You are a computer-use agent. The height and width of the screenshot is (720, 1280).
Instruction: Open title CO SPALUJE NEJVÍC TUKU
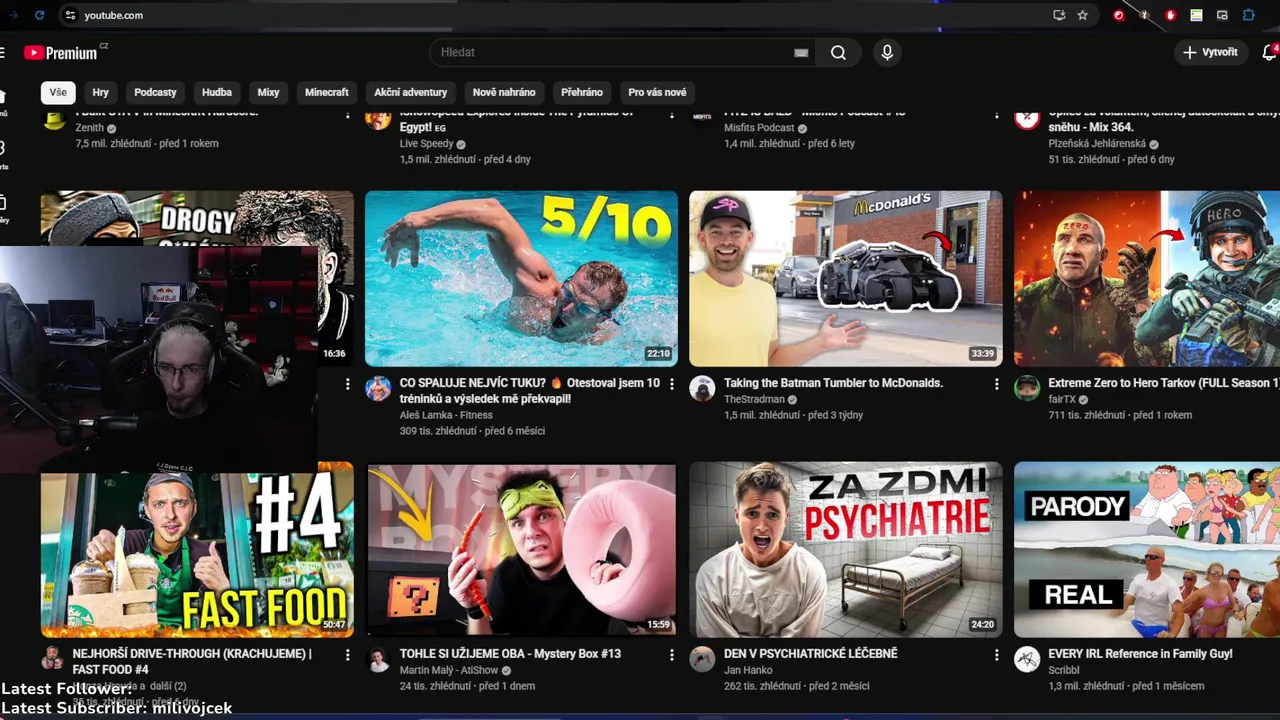tap(529, 390)
